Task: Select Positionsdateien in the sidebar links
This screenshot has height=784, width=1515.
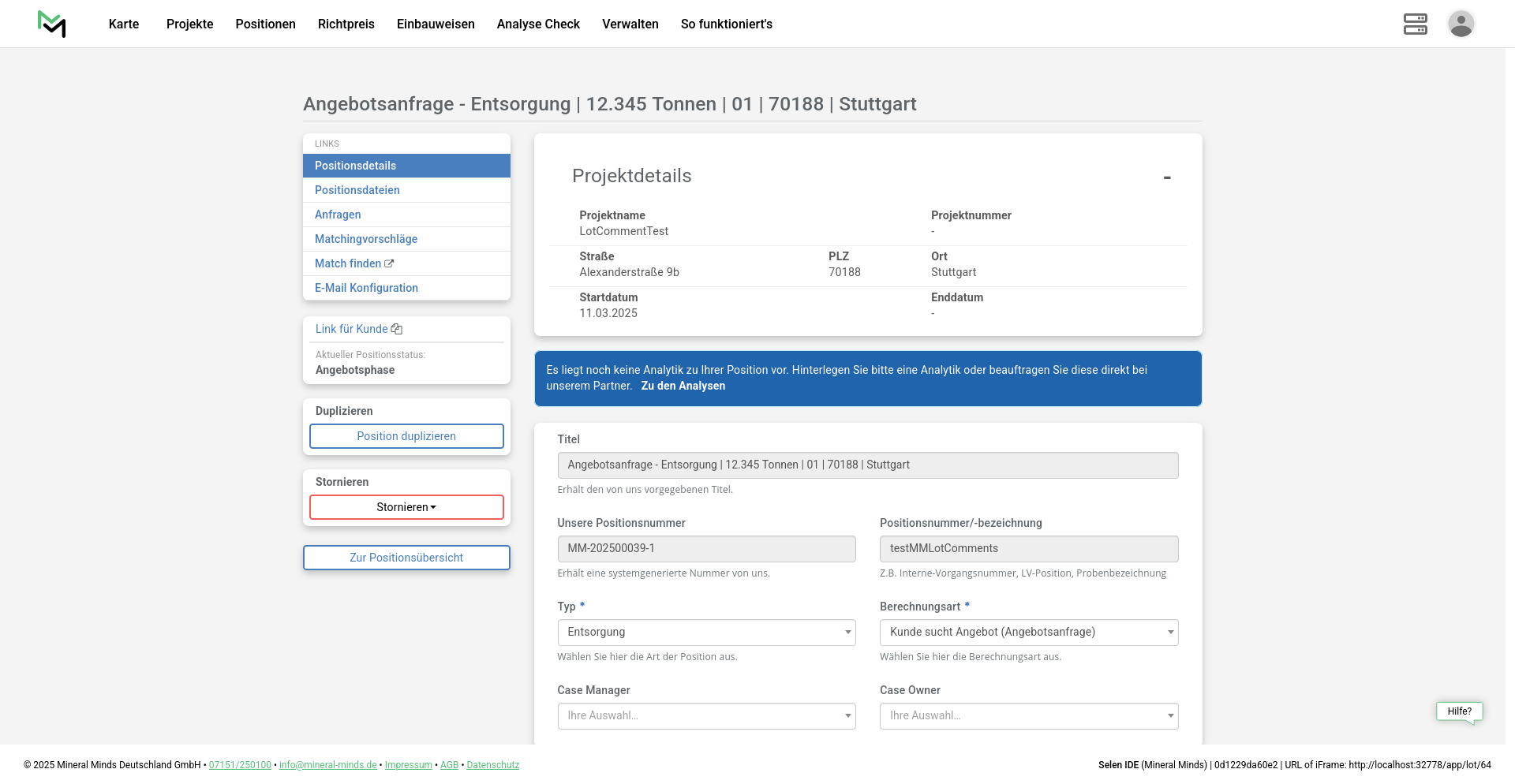Action: click(357, 190)
